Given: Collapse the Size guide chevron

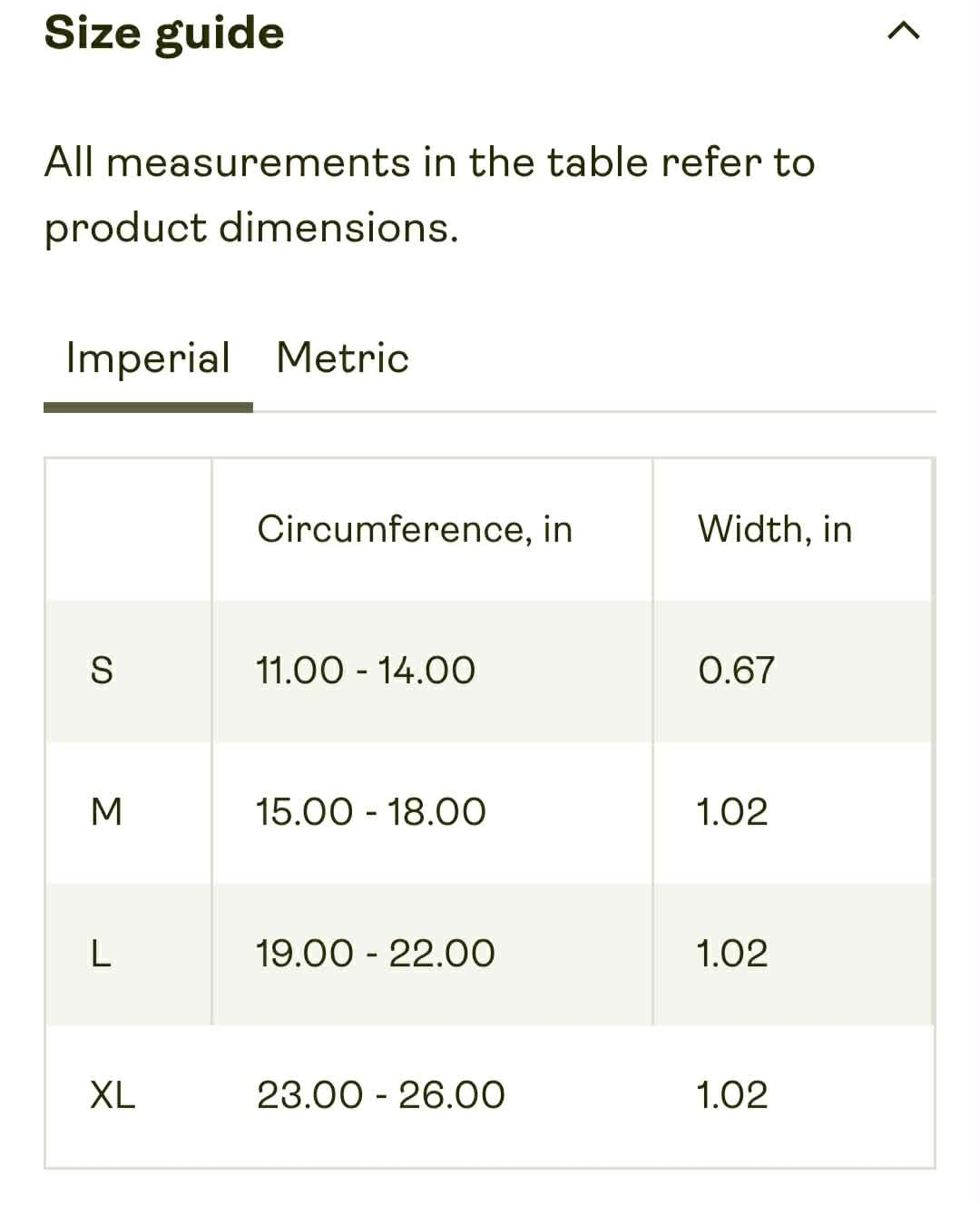Looking at the screenshot, I should 903,32.
